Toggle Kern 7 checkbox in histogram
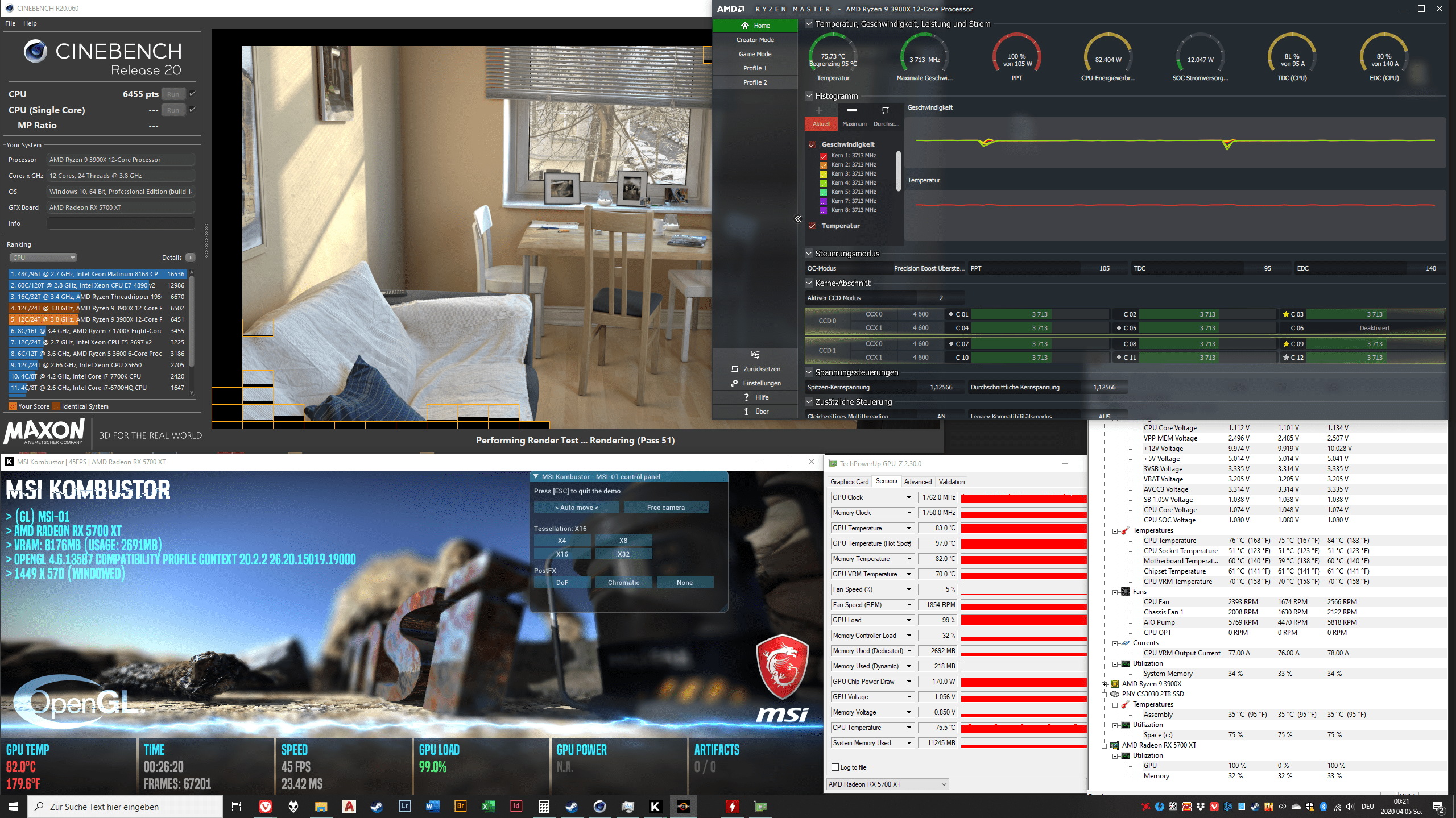Screen dimensions: 1456x818 click(824, 201)
